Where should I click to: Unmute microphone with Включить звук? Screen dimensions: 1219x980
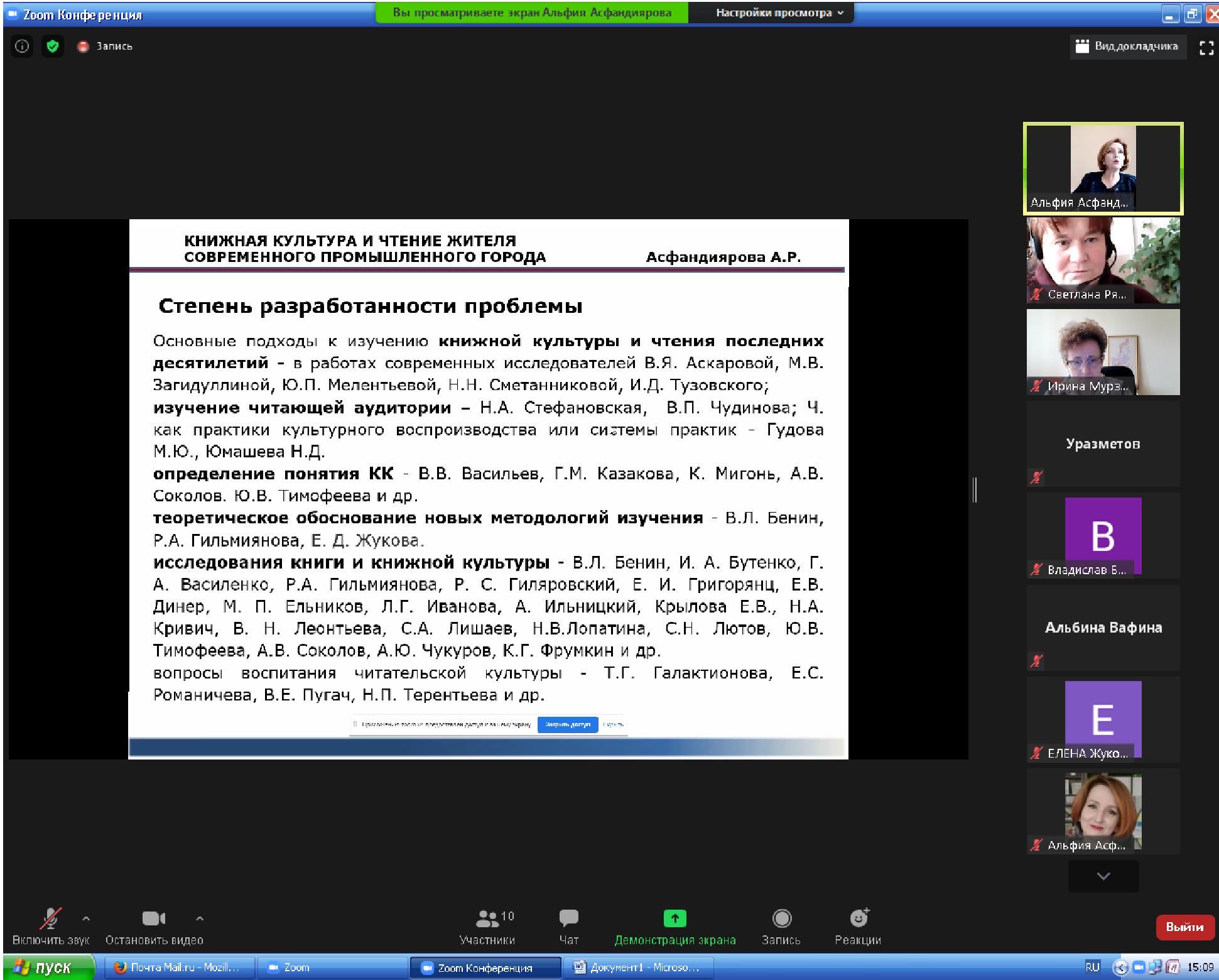coord(51,919)
